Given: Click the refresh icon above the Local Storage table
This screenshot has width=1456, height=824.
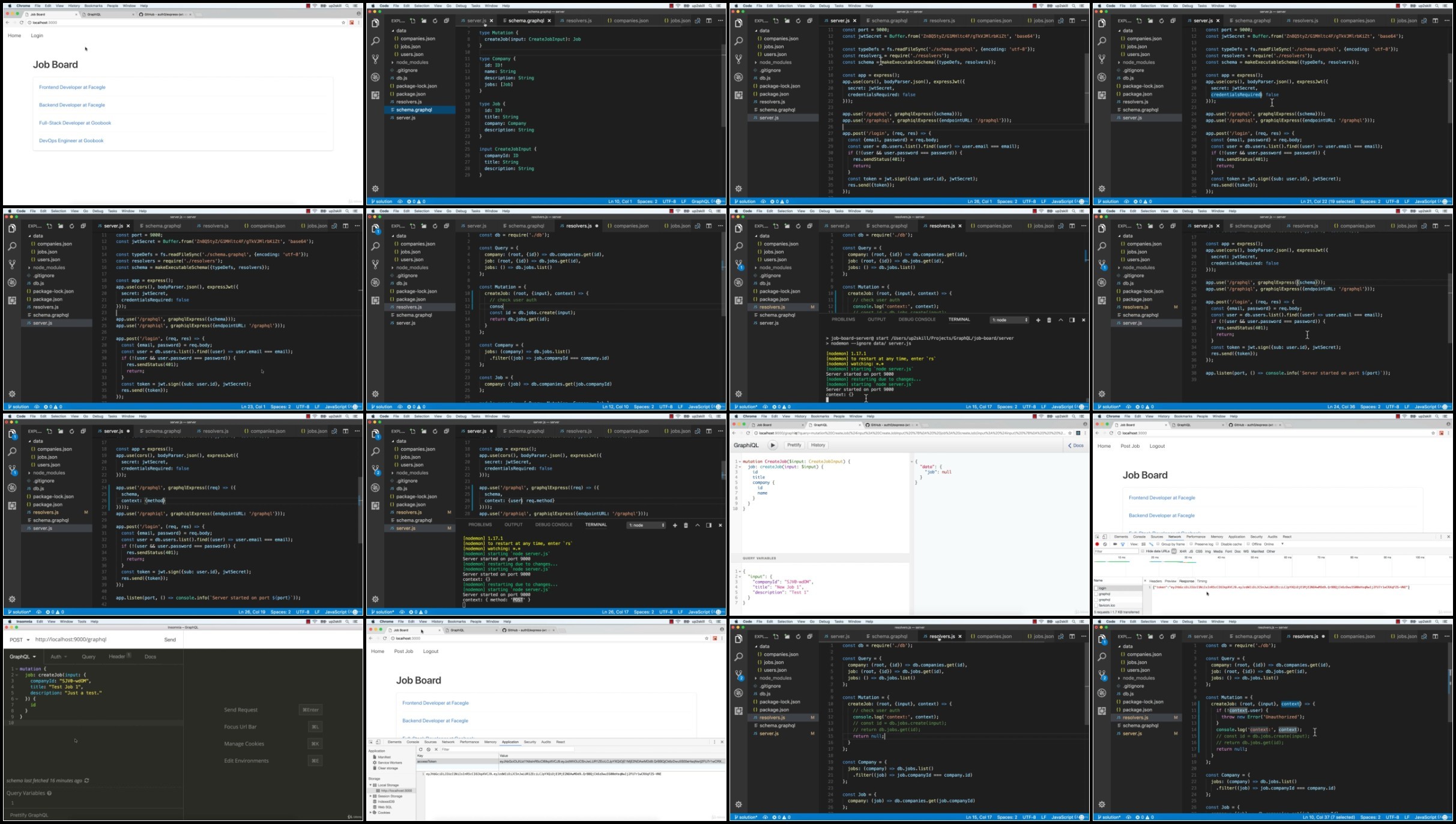Looking at the screenshot, I should pyautogui.click(x=420, y=750).
